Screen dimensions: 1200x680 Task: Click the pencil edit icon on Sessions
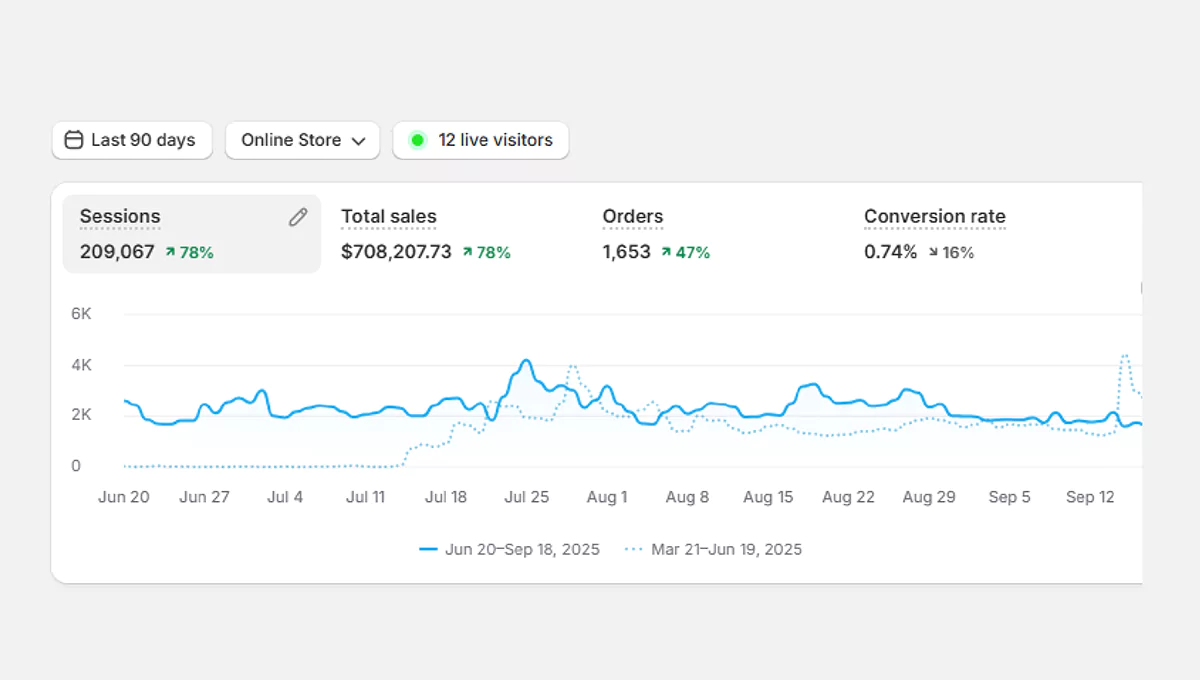click(298, 217)
